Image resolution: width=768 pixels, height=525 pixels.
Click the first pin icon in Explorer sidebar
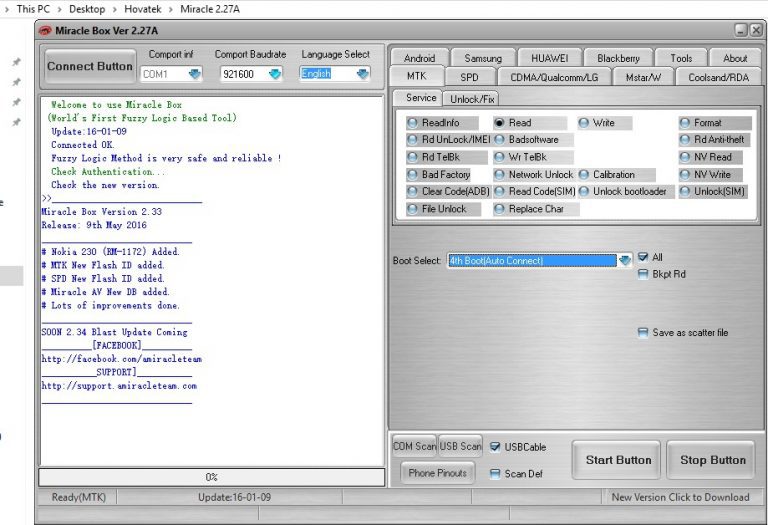17,62
